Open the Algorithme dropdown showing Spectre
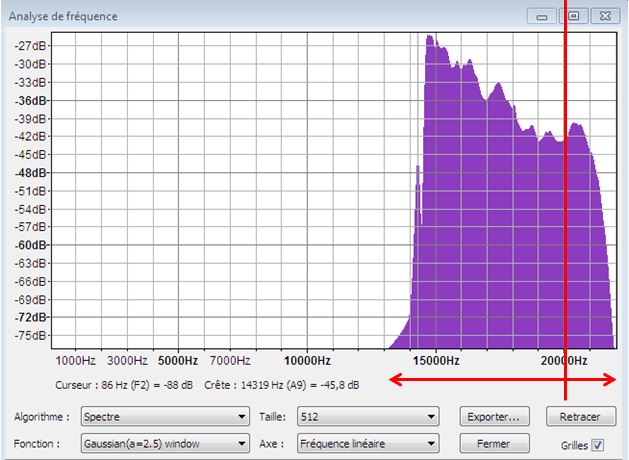The image size is (629, 460). (165, 417)
